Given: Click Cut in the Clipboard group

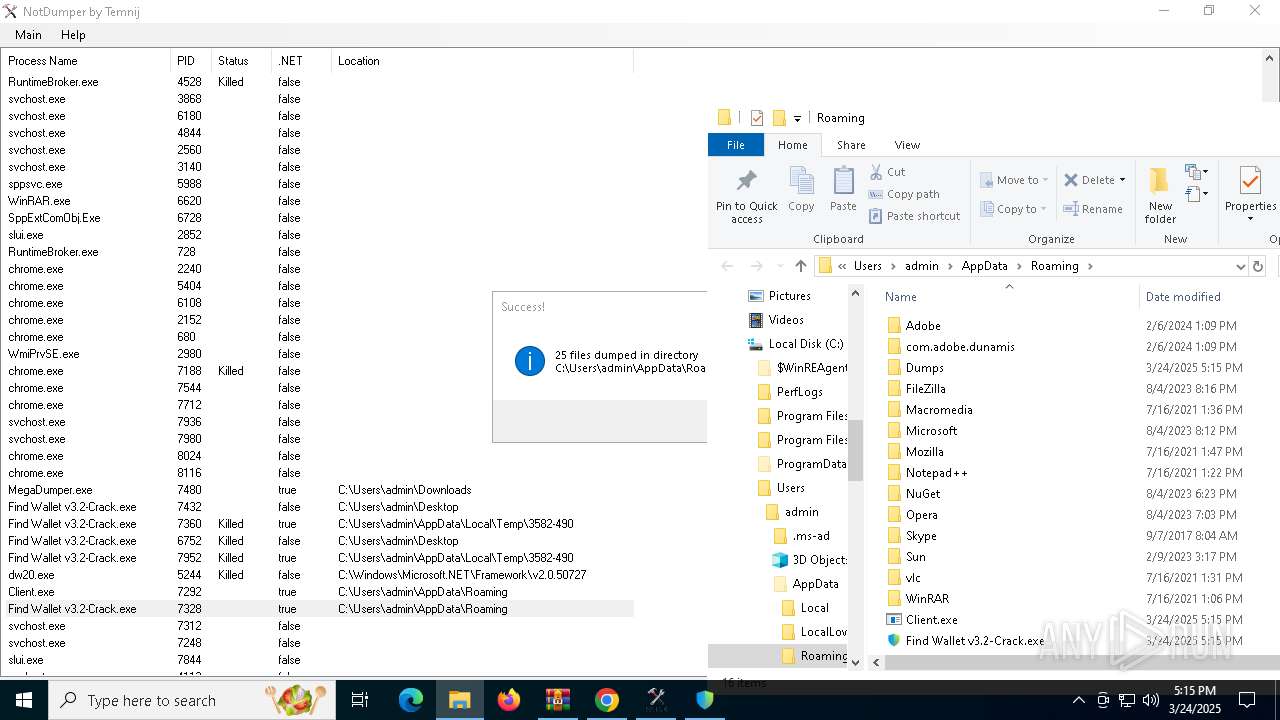Looking at the screenshot, I should click(887, 172).
